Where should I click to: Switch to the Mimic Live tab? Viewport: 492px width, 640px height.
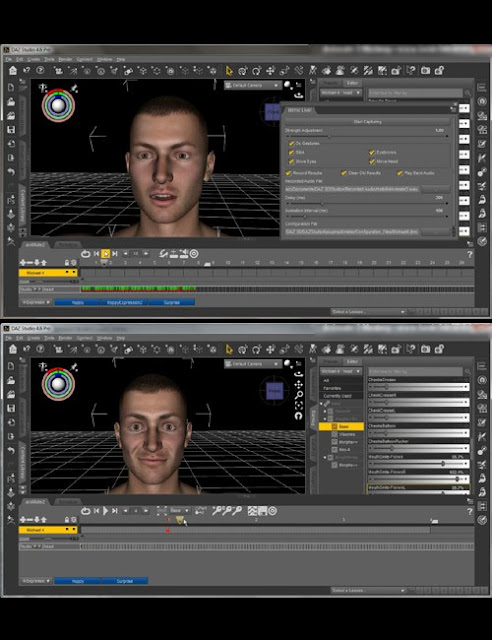click(300, 110)
